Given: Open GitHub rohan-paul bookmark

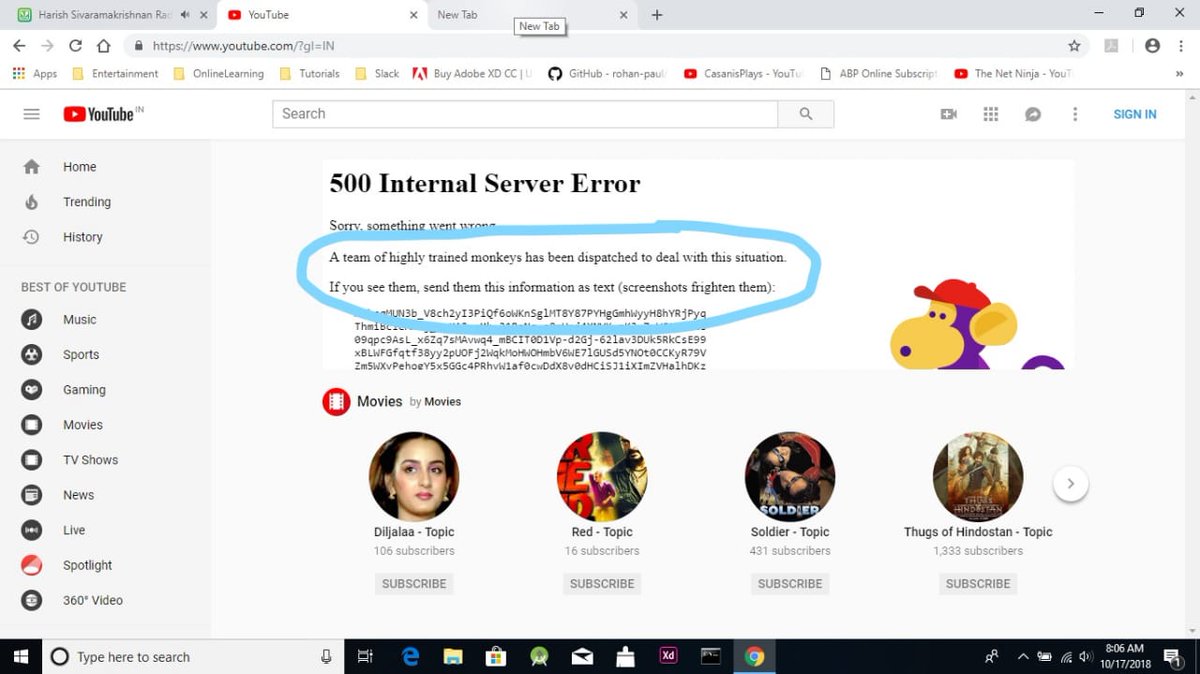Looking at the screenshot, I should pos(608,73).
